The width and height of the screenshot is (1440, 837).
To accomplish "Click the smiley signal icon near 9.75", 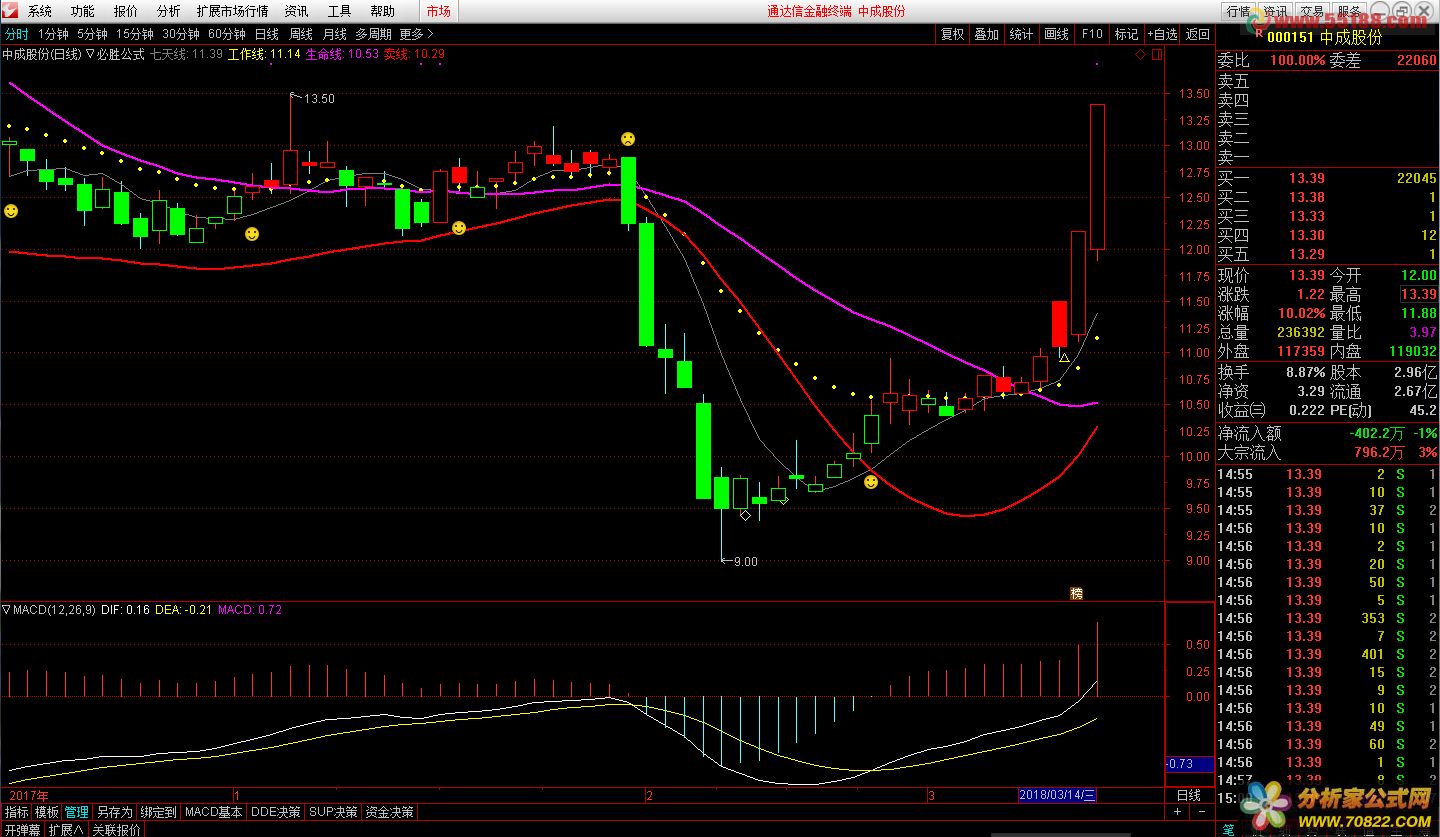I will 871,482.
